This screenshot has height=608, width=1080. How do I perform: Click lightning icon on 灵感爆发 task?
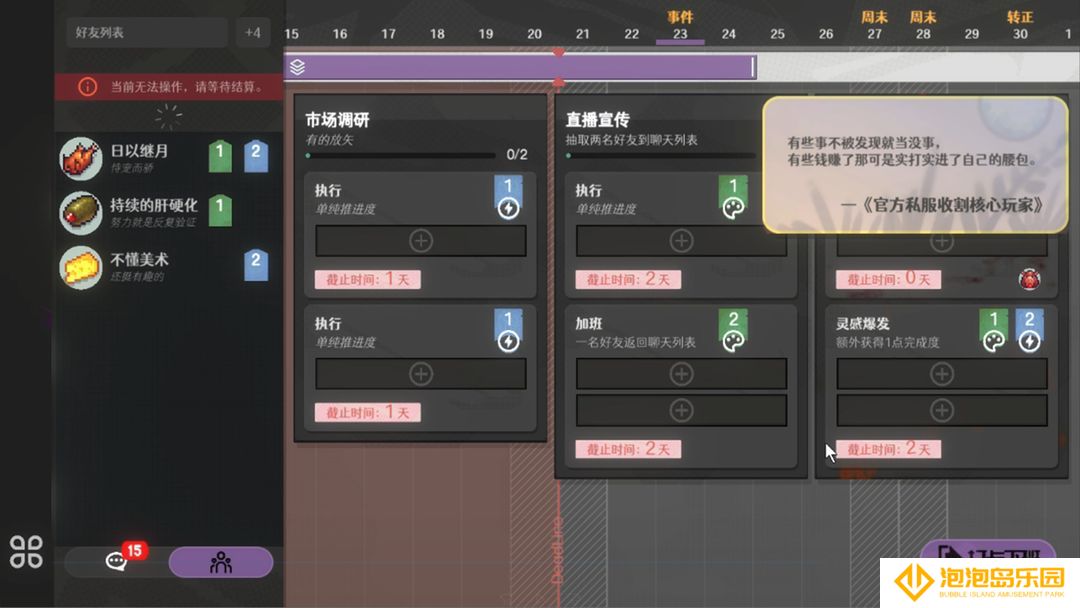(x=1029, y=341)
